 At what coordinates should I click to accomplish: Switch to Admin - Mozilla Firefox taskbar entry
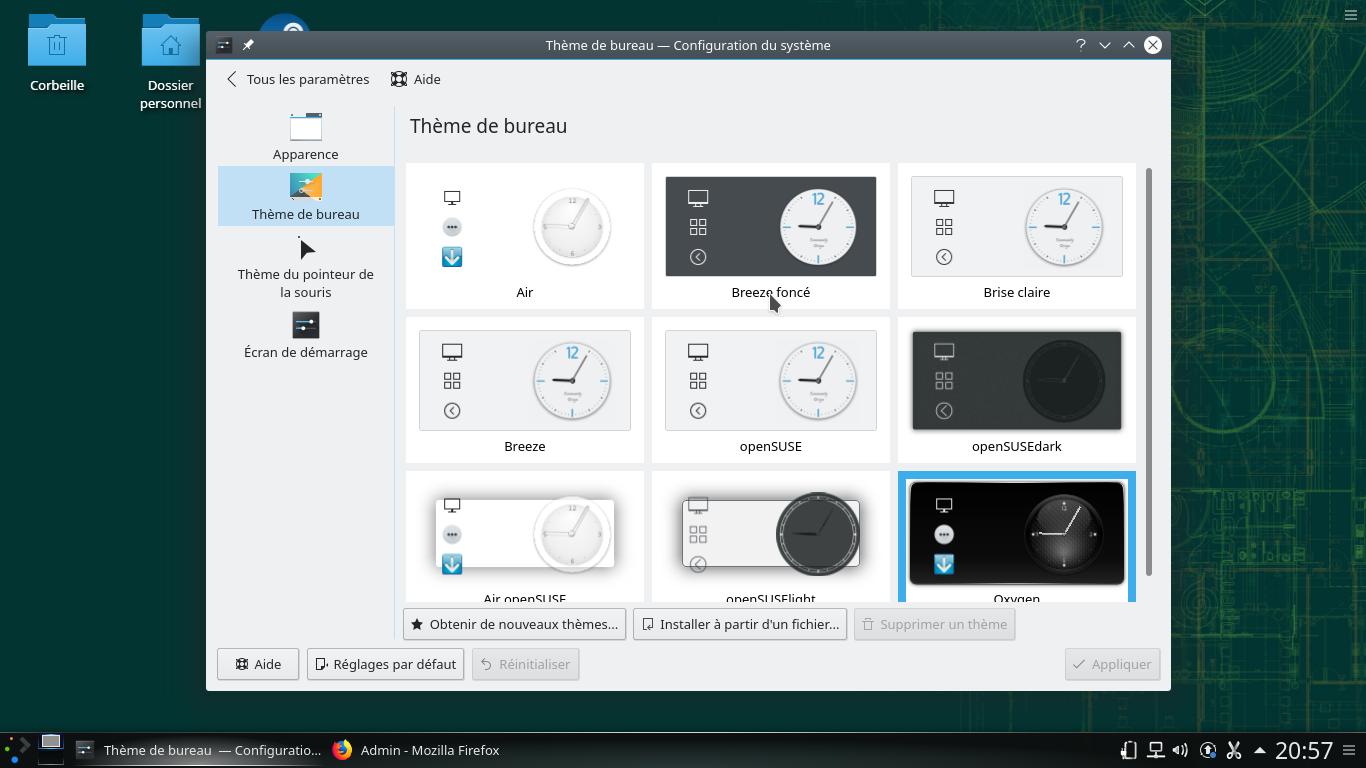(416, 750)
